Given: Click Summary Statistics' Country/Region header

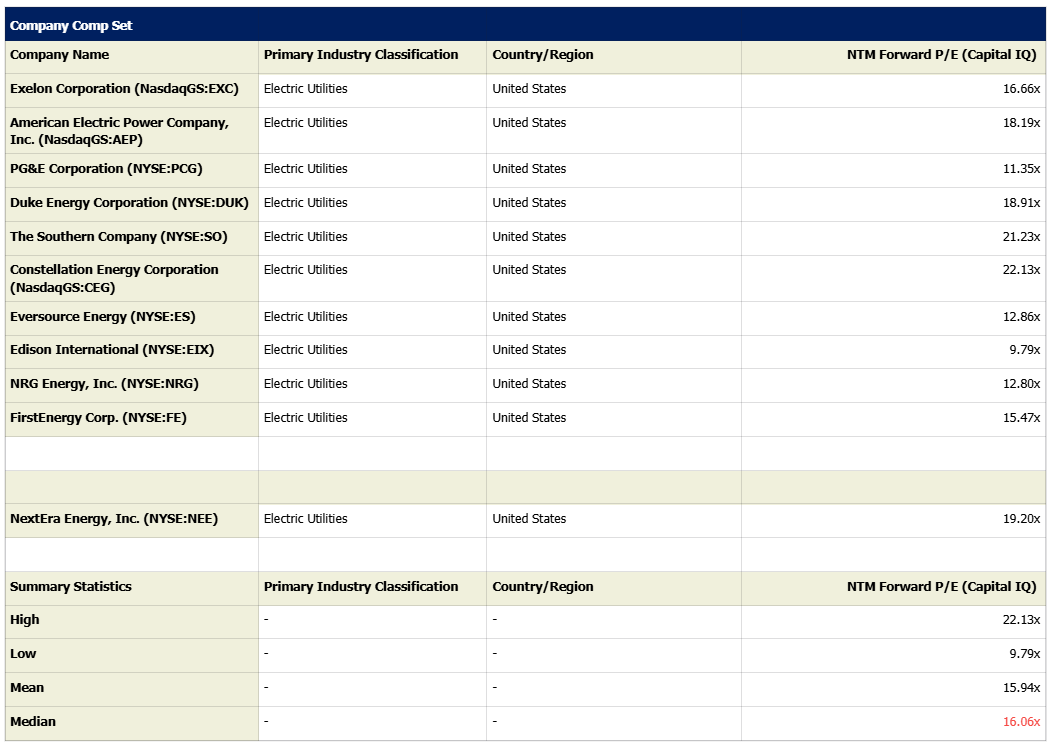Looking at the screenshot, I should pyautogui.click(x=542, y=587).
